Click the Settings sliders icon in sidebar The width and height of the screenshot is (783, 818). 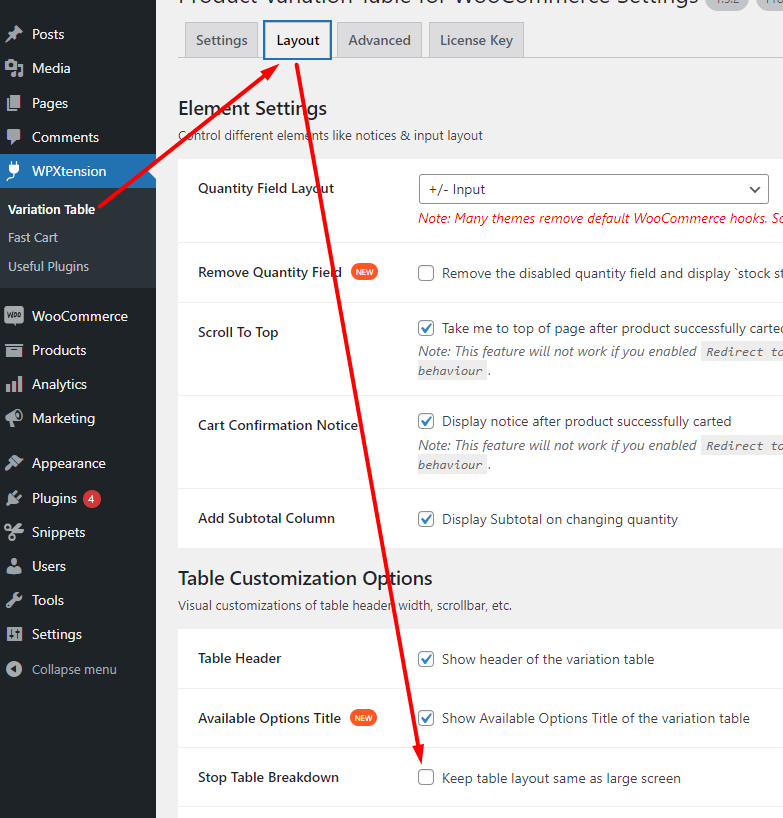[14, 634]
